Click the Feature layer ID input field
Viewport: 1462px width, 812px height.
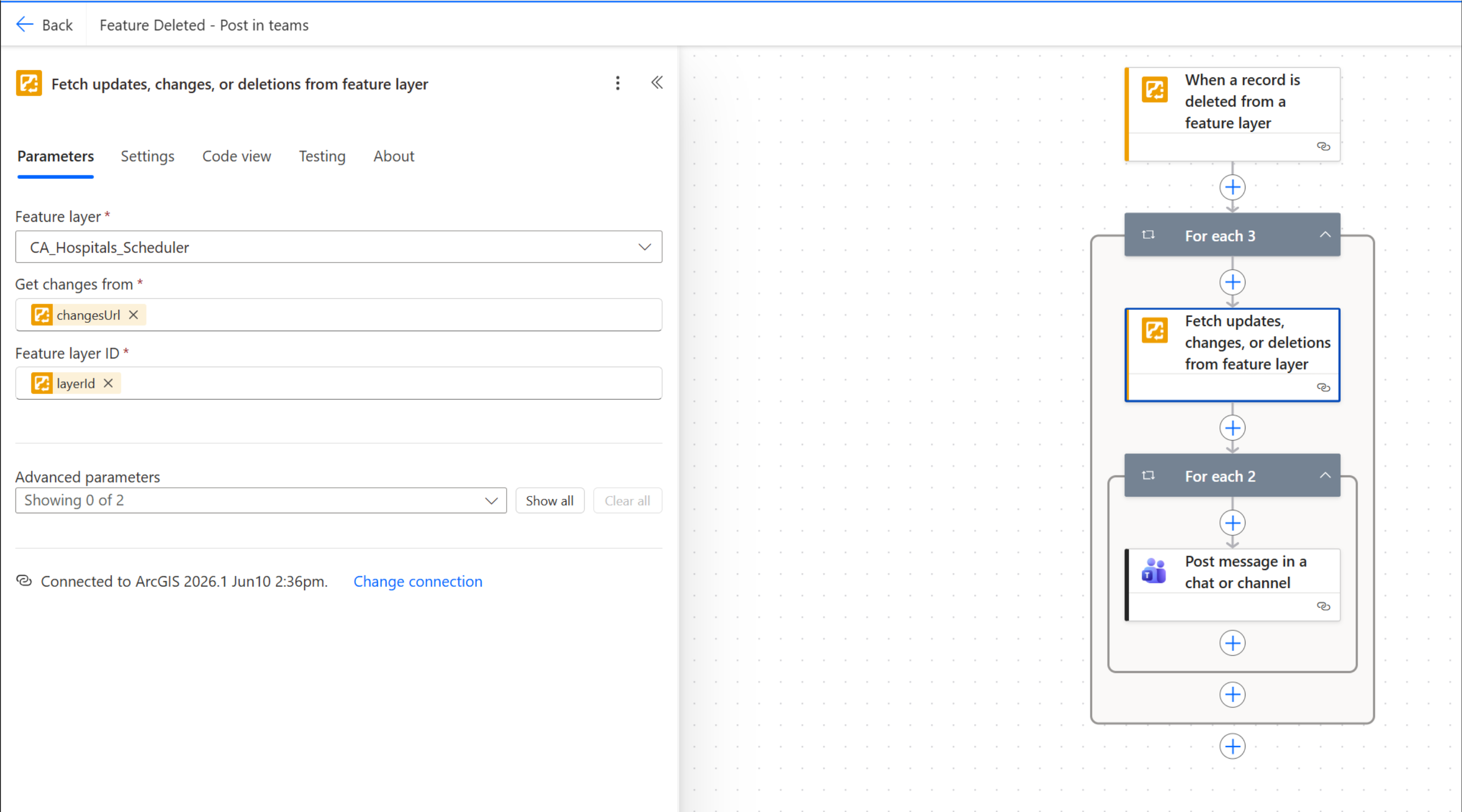coord(338,383)
